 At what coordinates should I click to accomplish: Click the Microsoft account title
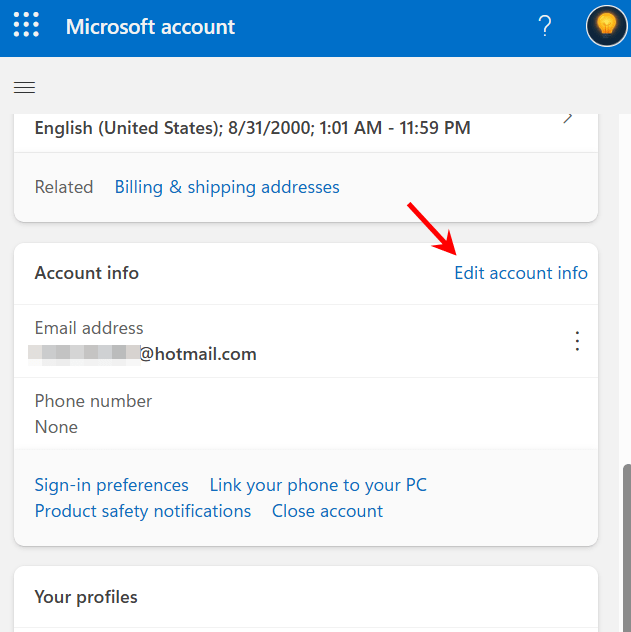tap(150, 27)
